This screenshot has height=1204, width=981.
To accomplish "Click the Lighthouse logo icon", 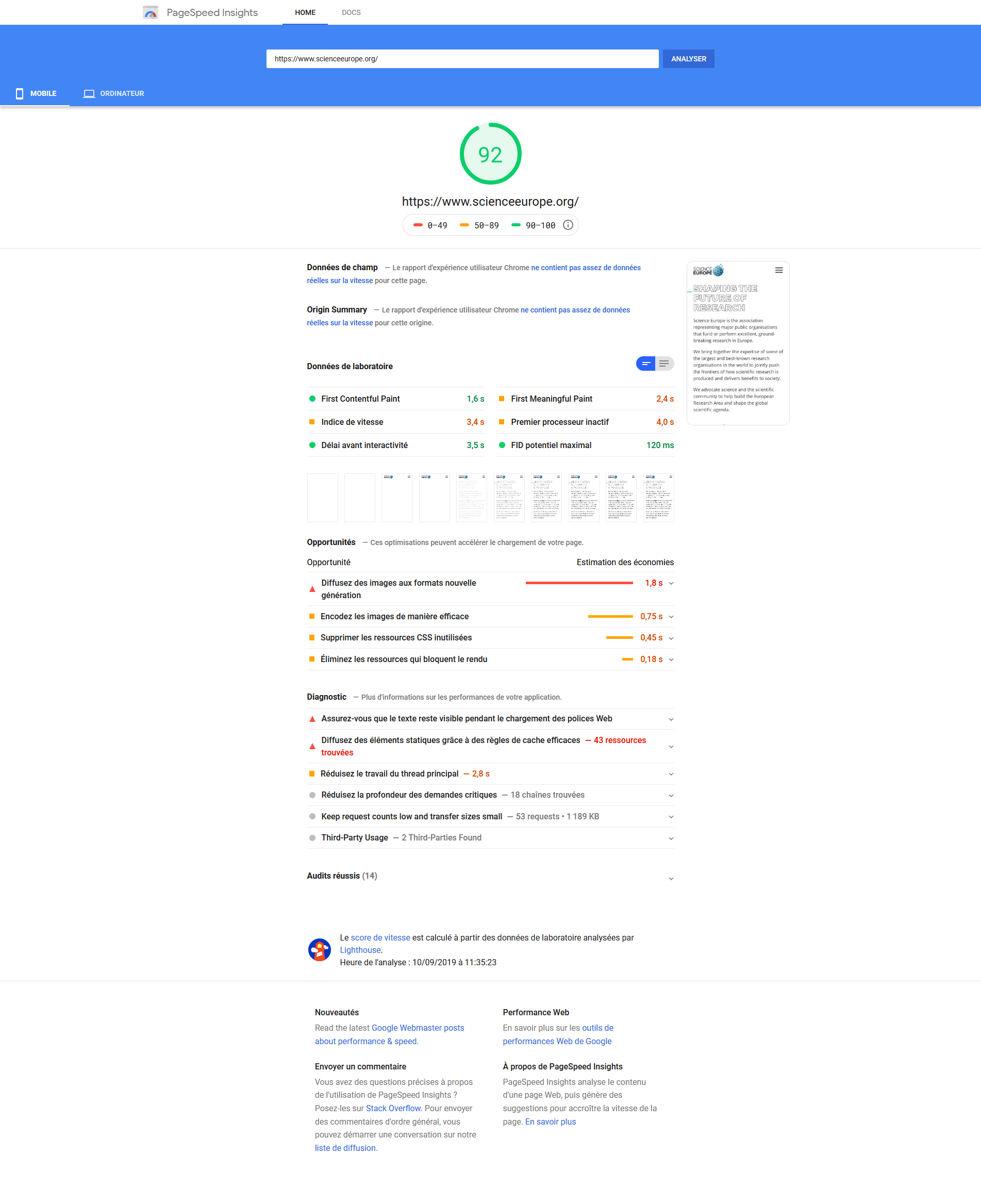I will click(319, 950).
